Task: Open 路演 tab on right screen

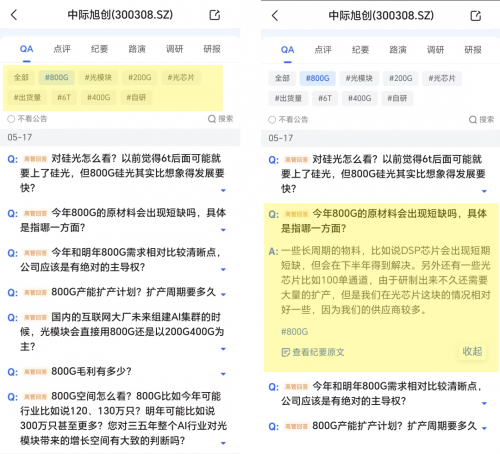Action: click(x=398, y=50)
